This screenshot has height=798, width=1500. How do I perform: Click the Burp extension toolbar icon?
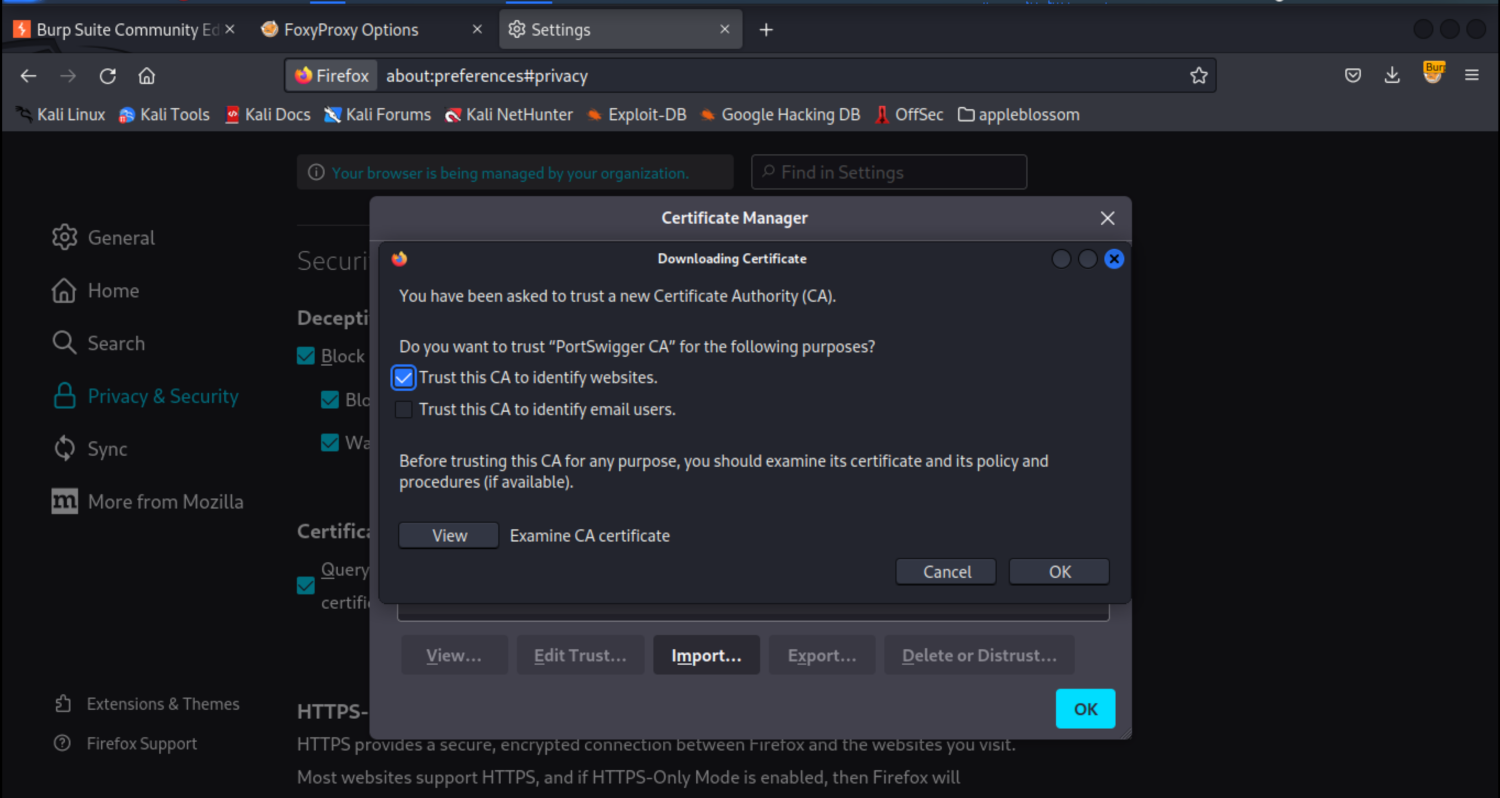coord(1434,72)
